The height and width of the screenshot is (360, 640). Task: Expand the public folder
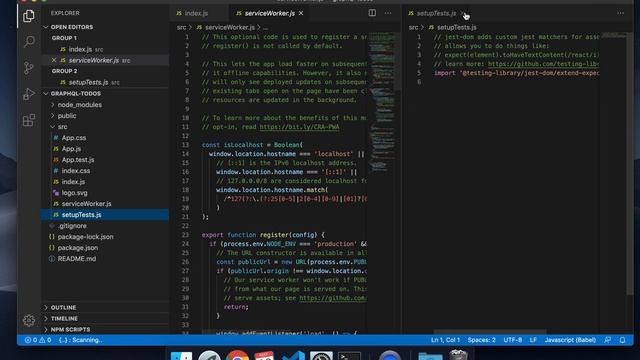[67, 116]
